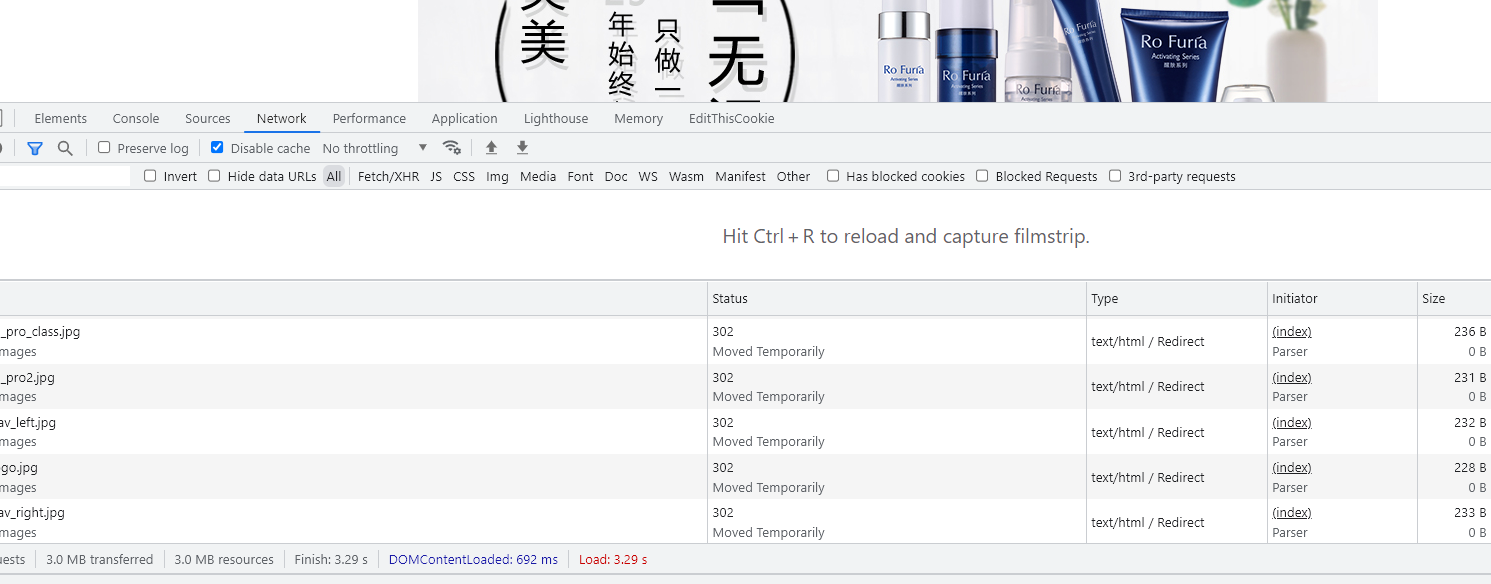Switch to the Console tab
1491x584 pixels.
coord(136,118)
